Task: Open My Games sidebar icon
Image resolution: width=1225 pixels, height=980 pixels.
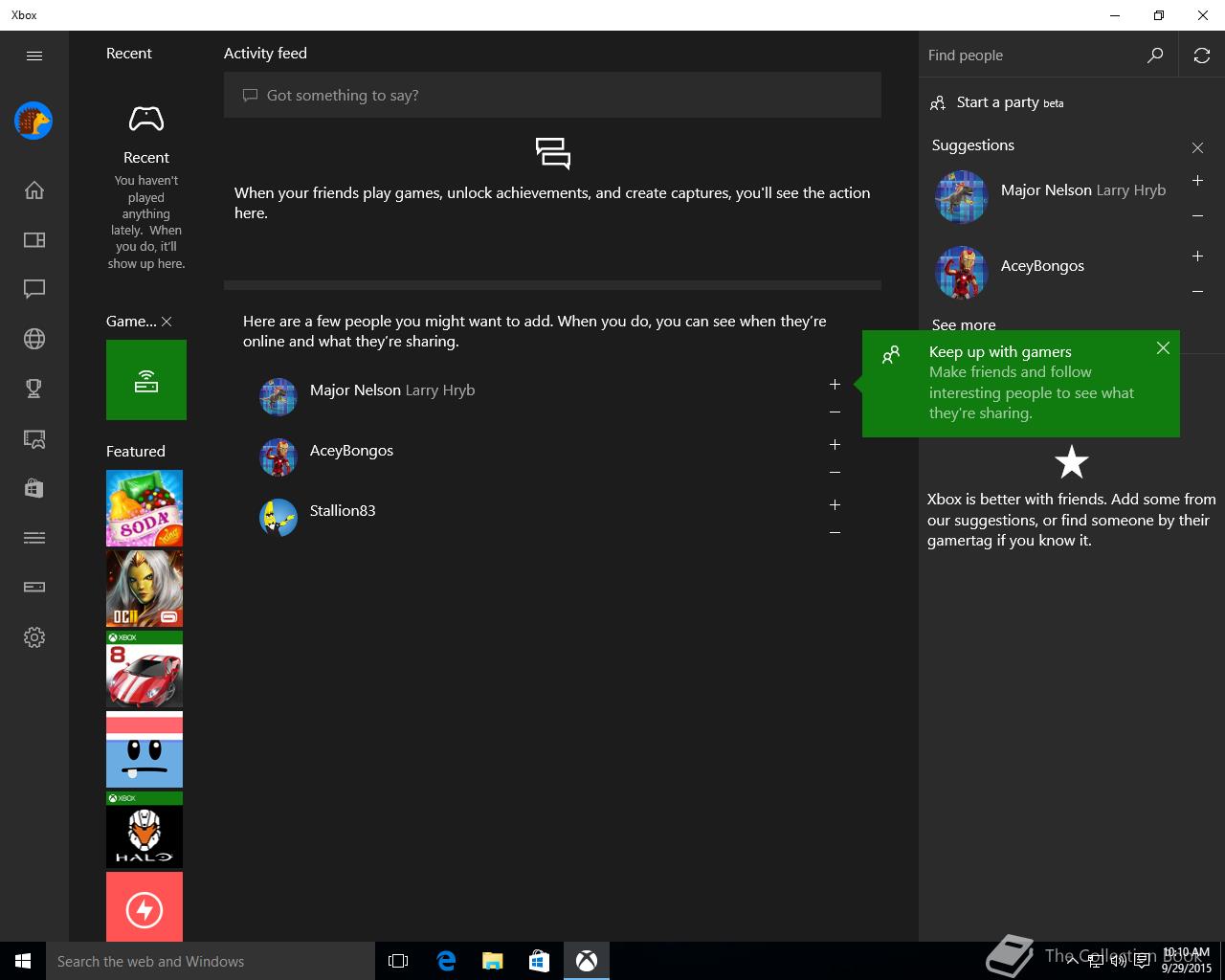Action: 34,240
